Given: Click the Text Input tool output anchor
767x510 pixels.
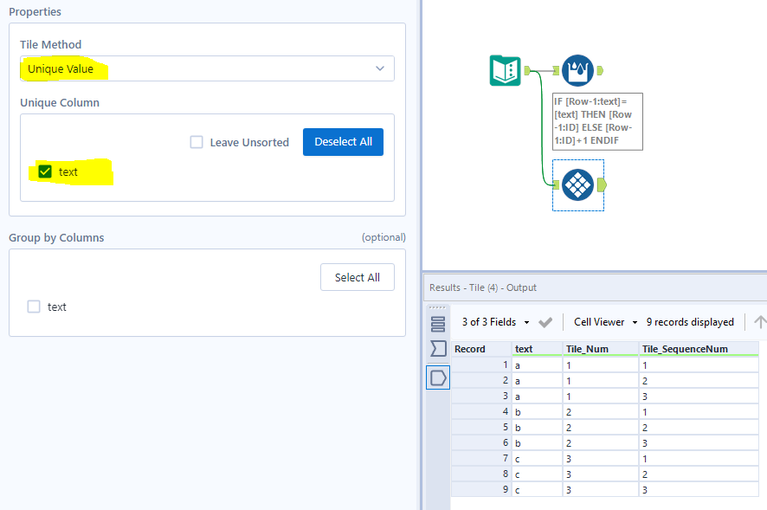Looking at the screenshot, I should pyautogui.click(x=527, y=71).
